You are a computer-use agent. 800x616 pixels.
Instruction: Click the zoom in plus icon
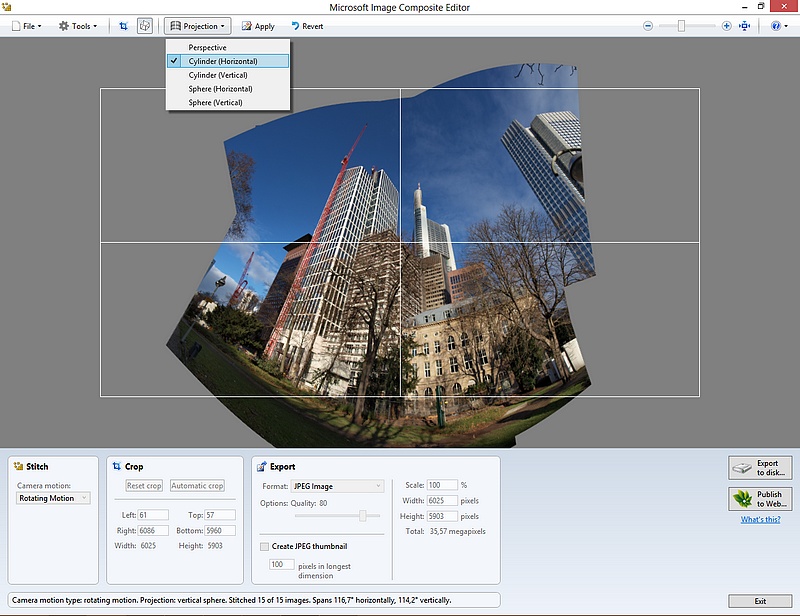click(727, 26)
